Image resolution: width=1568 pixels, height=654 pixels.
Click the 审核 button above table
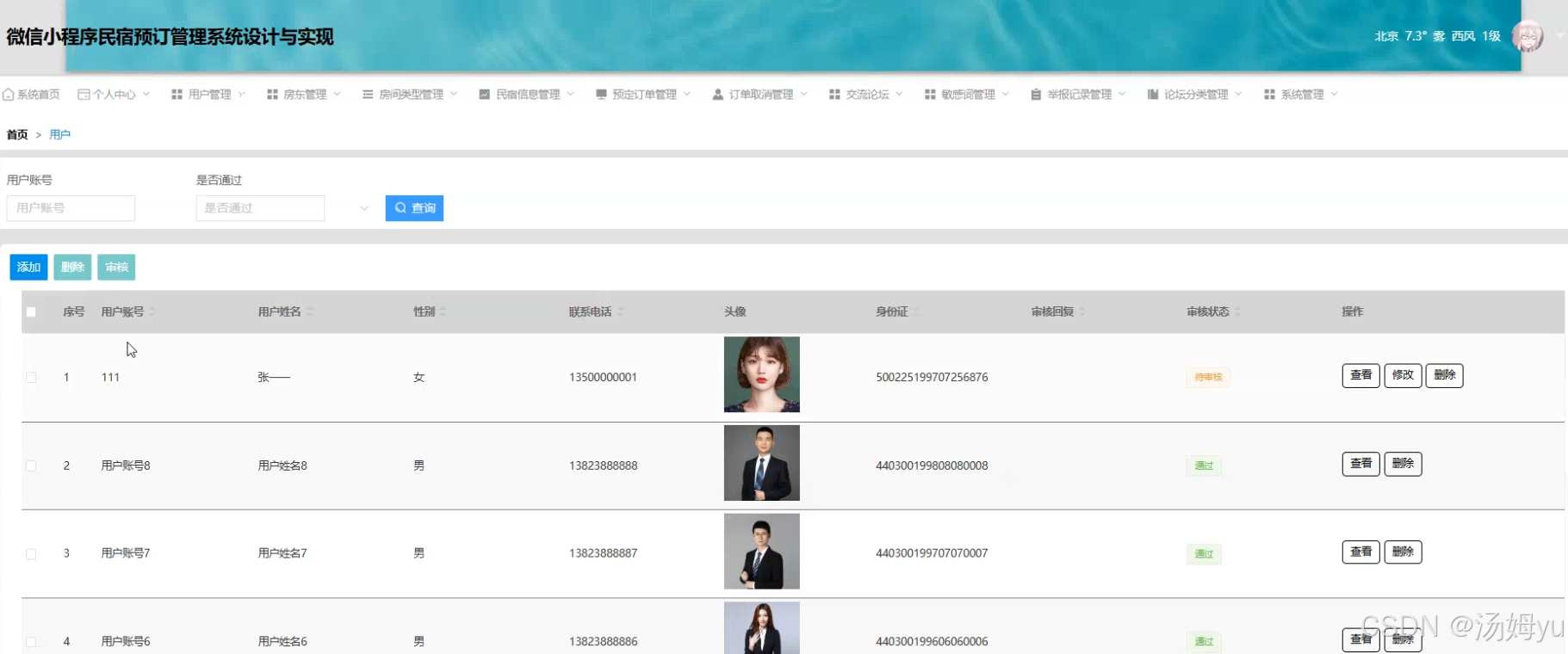[x=116, y=267]
